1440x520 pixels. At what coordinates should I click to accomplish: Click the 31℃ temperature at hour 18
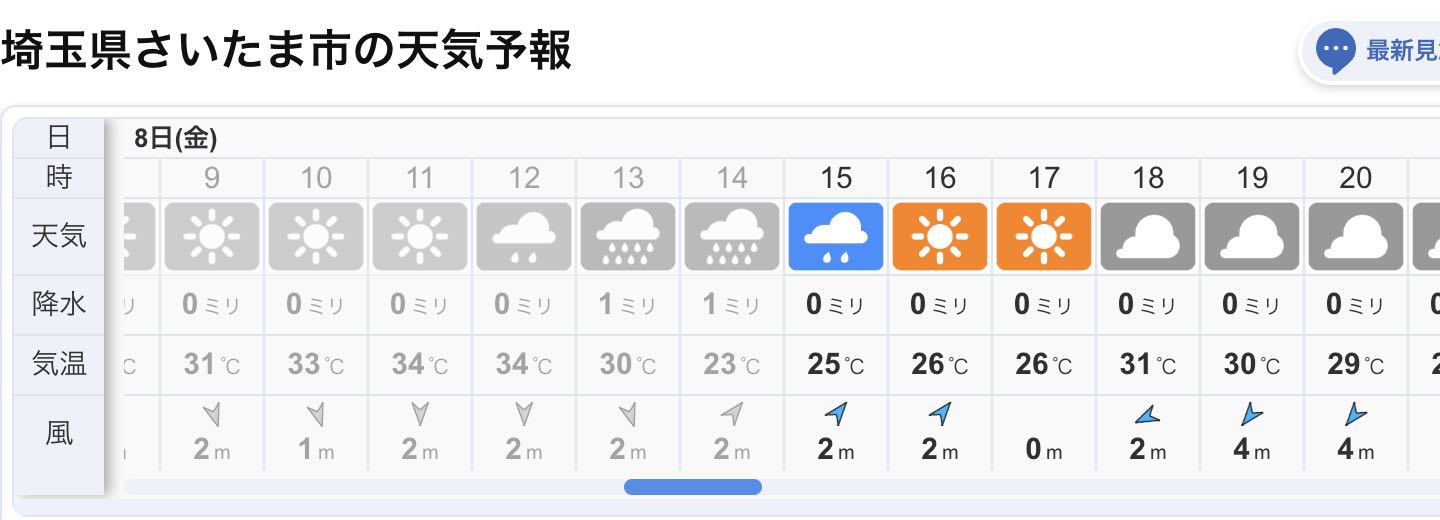(x=1148, y=364)
